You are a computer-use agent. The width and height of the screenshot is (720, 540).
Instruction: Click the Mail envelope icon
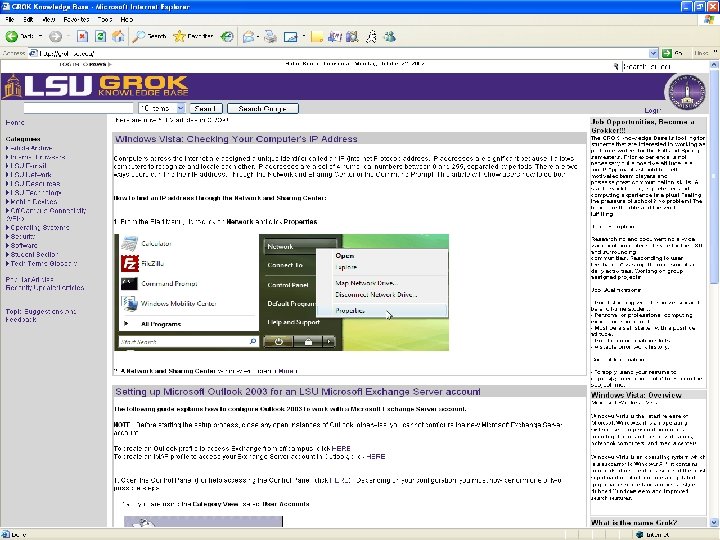[248, 36]
